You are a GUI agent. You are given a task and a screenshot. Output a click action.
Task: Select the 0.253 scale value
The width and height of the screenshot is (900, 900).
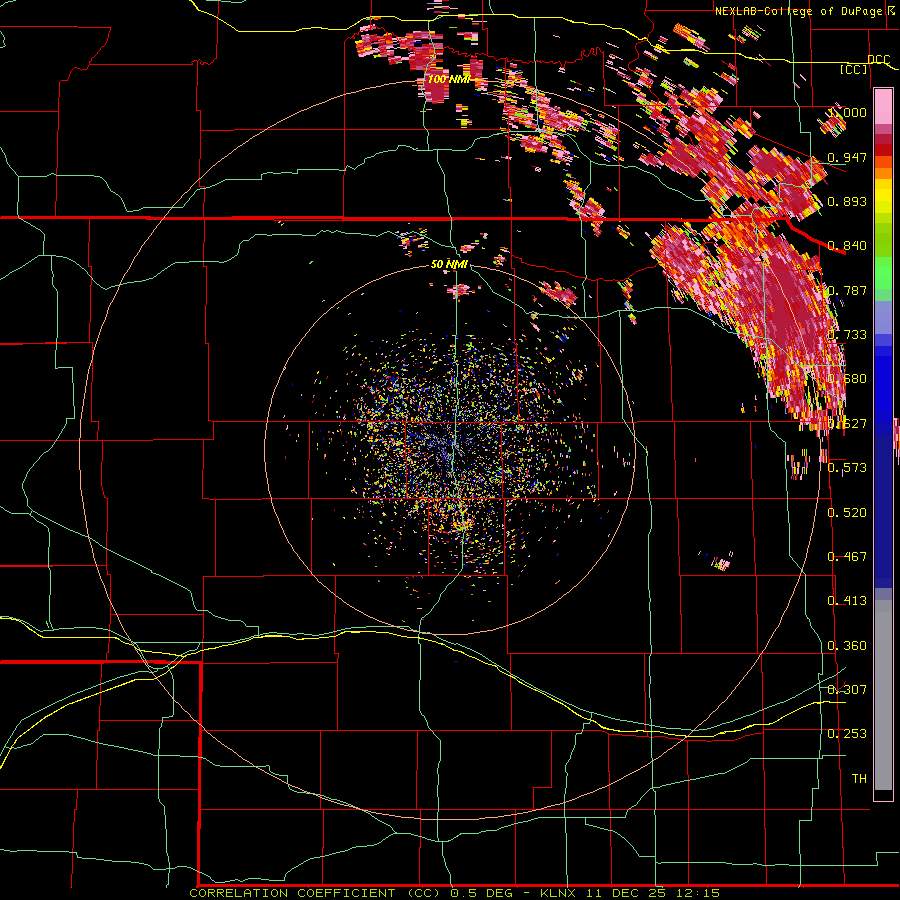click(x=847, y=734)
